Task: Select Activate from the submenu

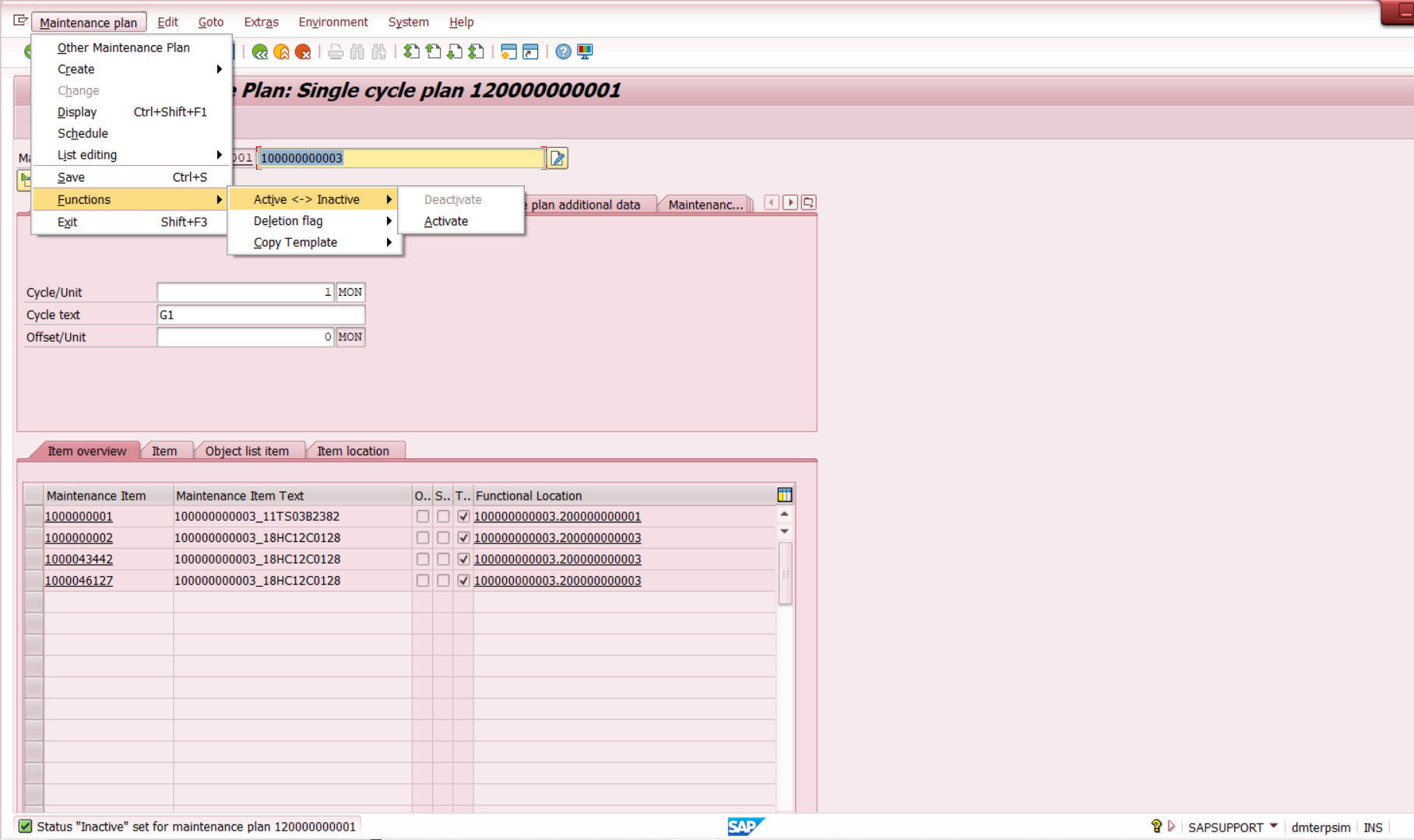Action: (x=446, y=221)
